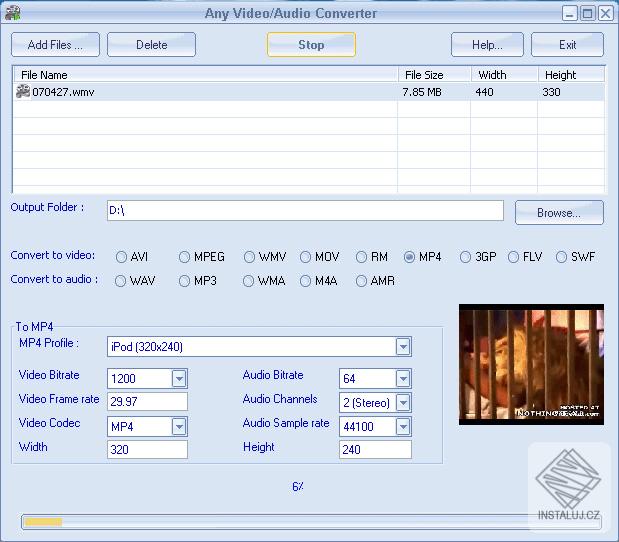Click the app icon in title bar
The image size is (619, 542).
[x=11, y=13]
